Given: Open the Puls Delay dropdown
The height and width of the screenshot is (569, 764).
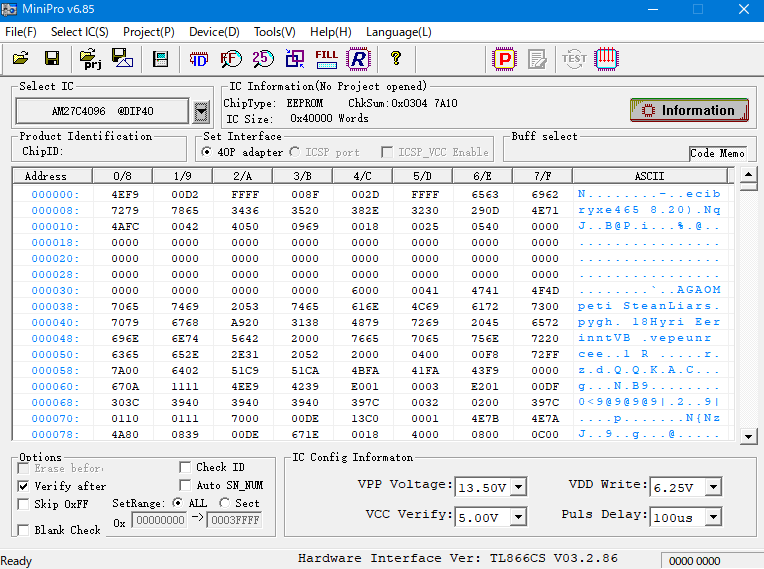Looking at the screenshot, I should click(713, 516).
